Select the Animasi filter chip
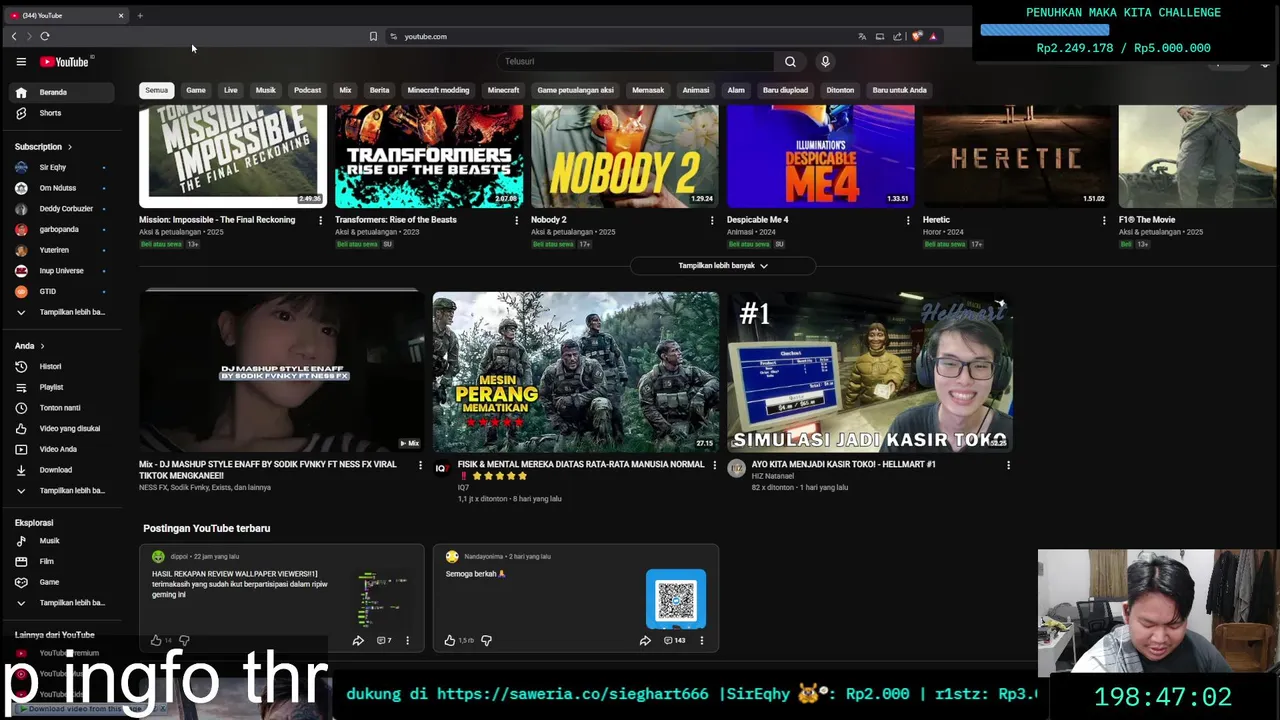The height and width of the screenshot is (720, 1280). [696, 90]
